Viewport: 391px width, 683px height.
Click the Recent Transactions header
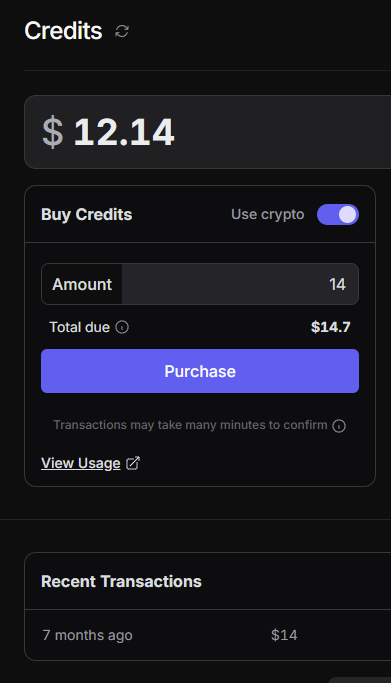121,582
